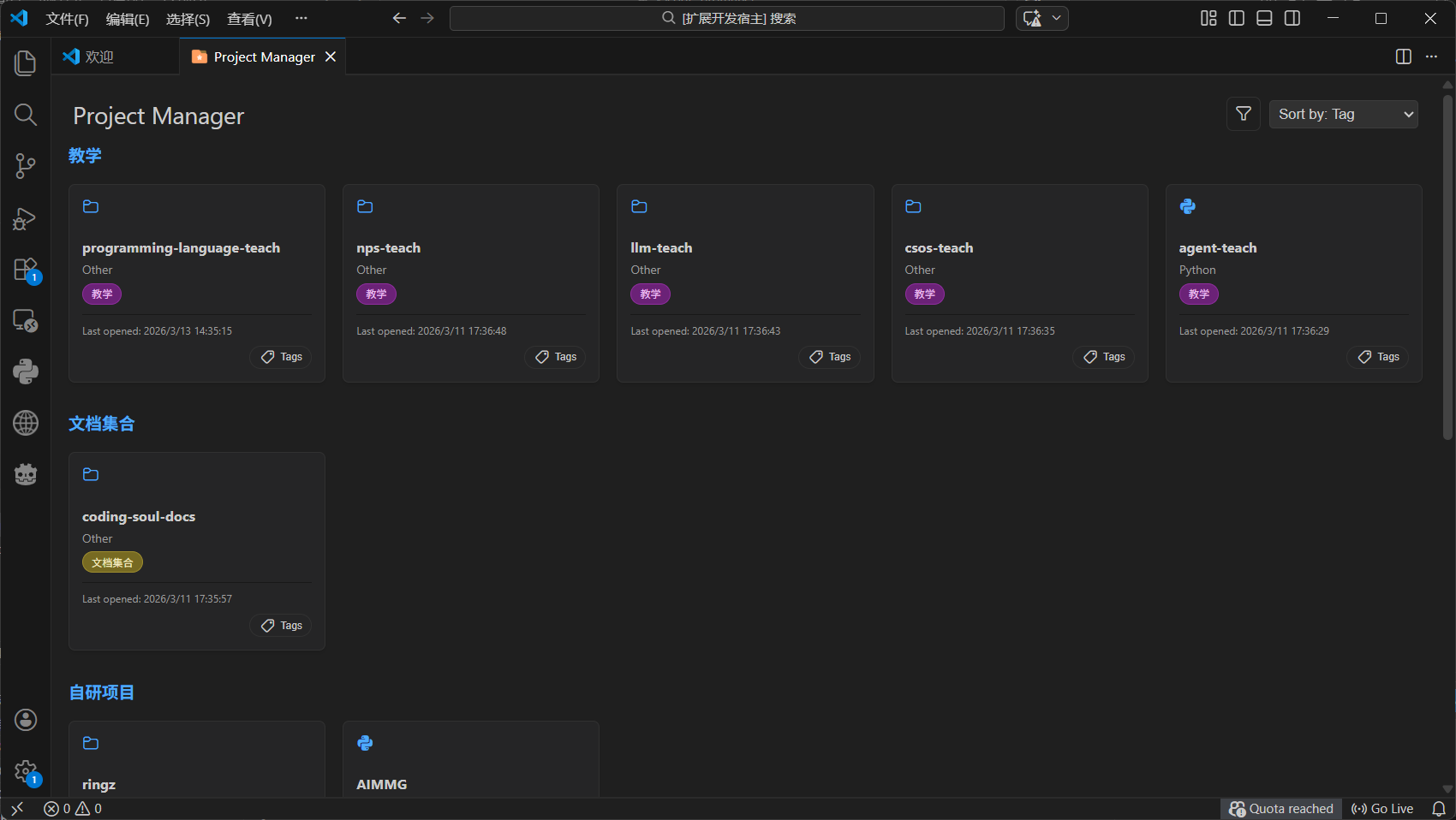Image resolution: width=1456 pixels, height=820 pixels.
Task: Click the blue 教学 group heading
Action: 85,156
